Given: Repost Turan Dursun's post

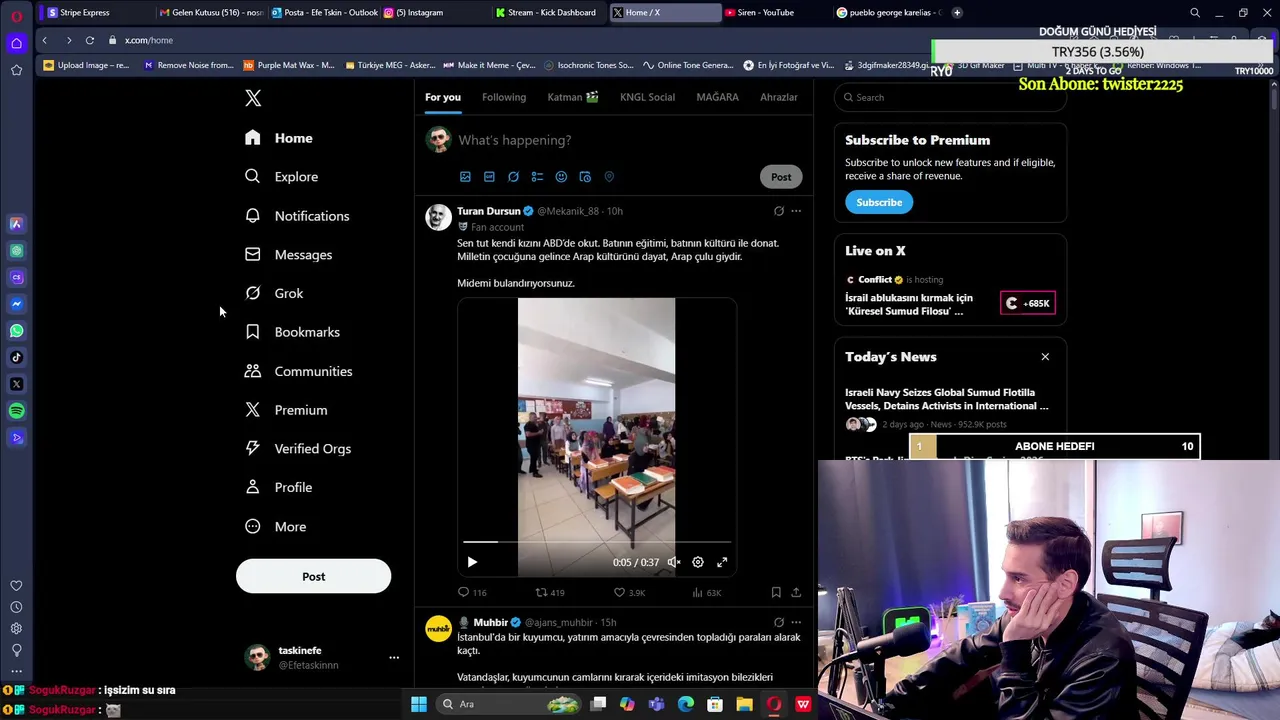Looking at the screenshot, I should [x=550, y=593].
